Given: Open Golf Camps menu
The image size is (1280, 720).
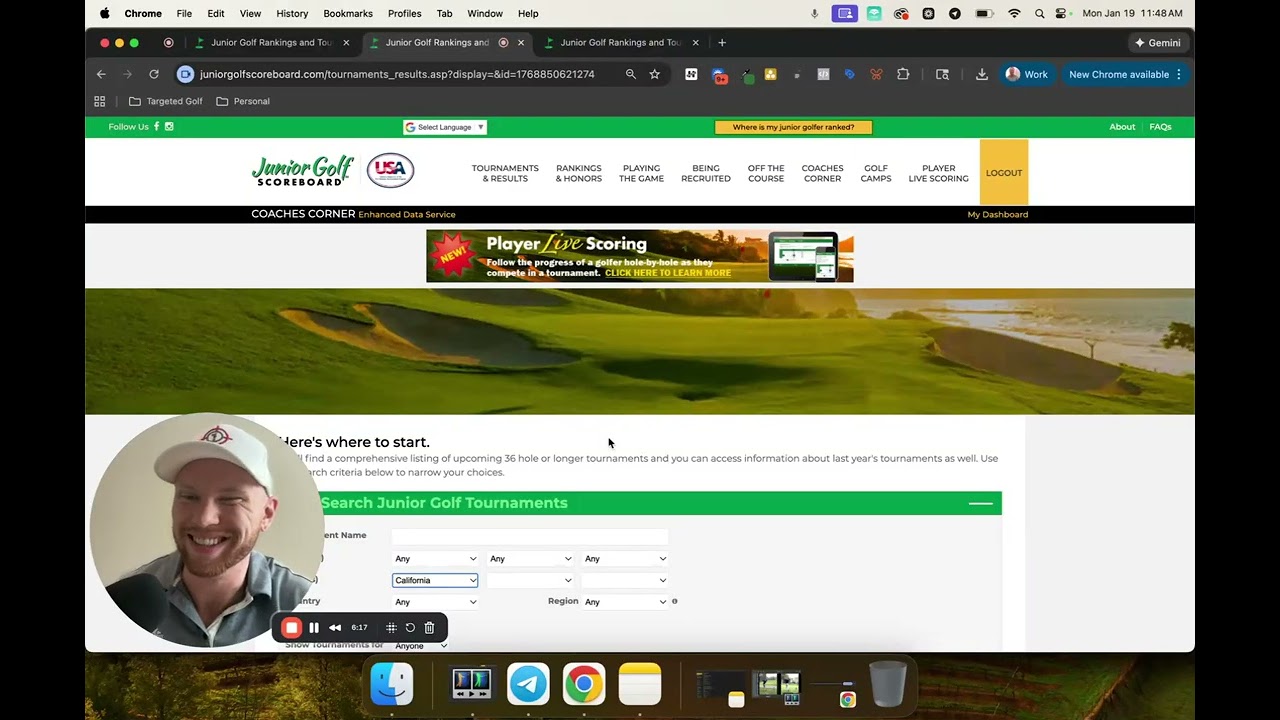Looking at the screenshot, I should pyautogui.click(x=876, y=173).
